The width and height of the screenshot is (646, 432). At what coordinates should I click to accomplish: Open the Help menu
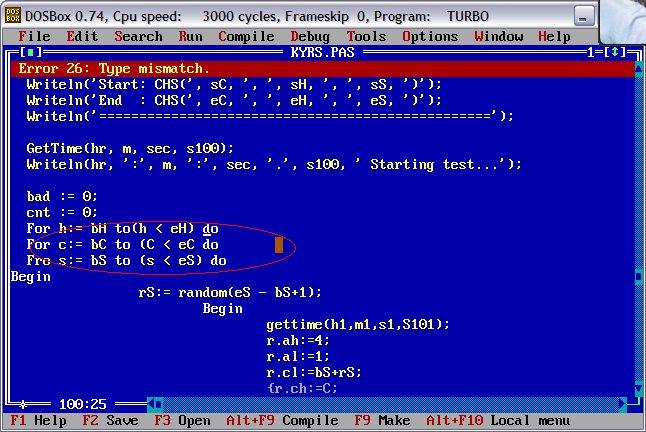554,37
